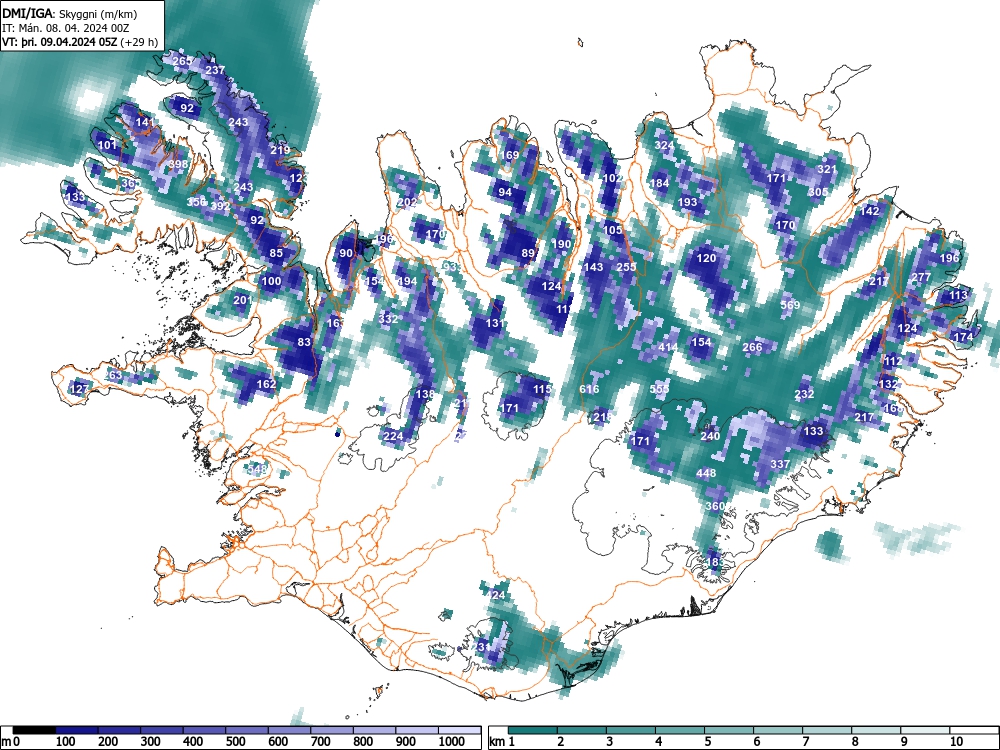The image size is (1000, 750).
Task: Click the visibility value 555
Action: click(x=659, y=389)
